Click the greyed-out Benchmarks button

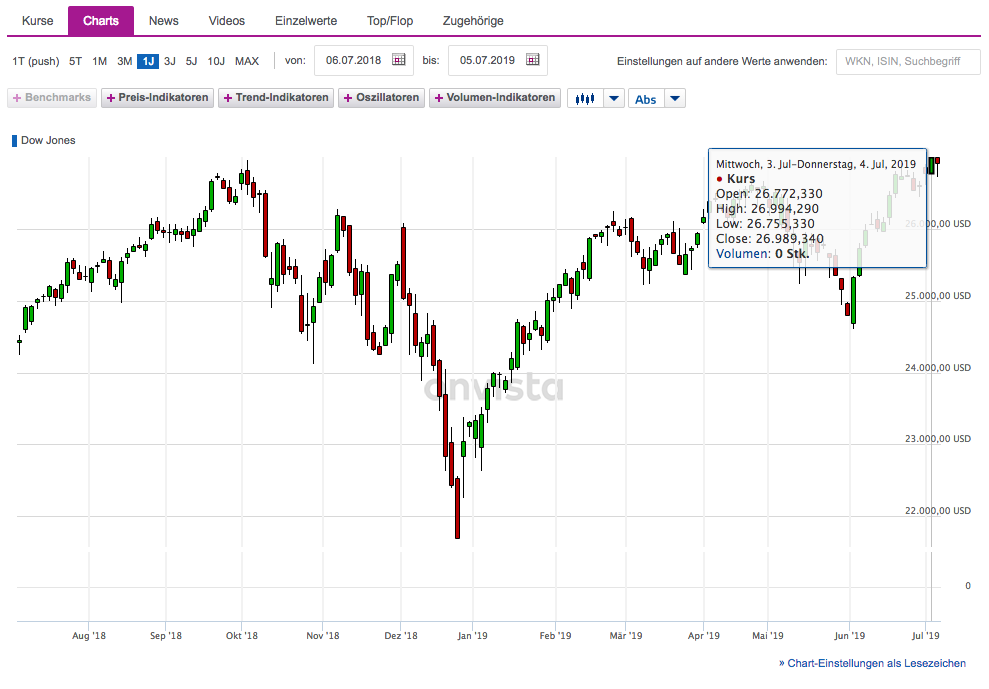(52, 98)
